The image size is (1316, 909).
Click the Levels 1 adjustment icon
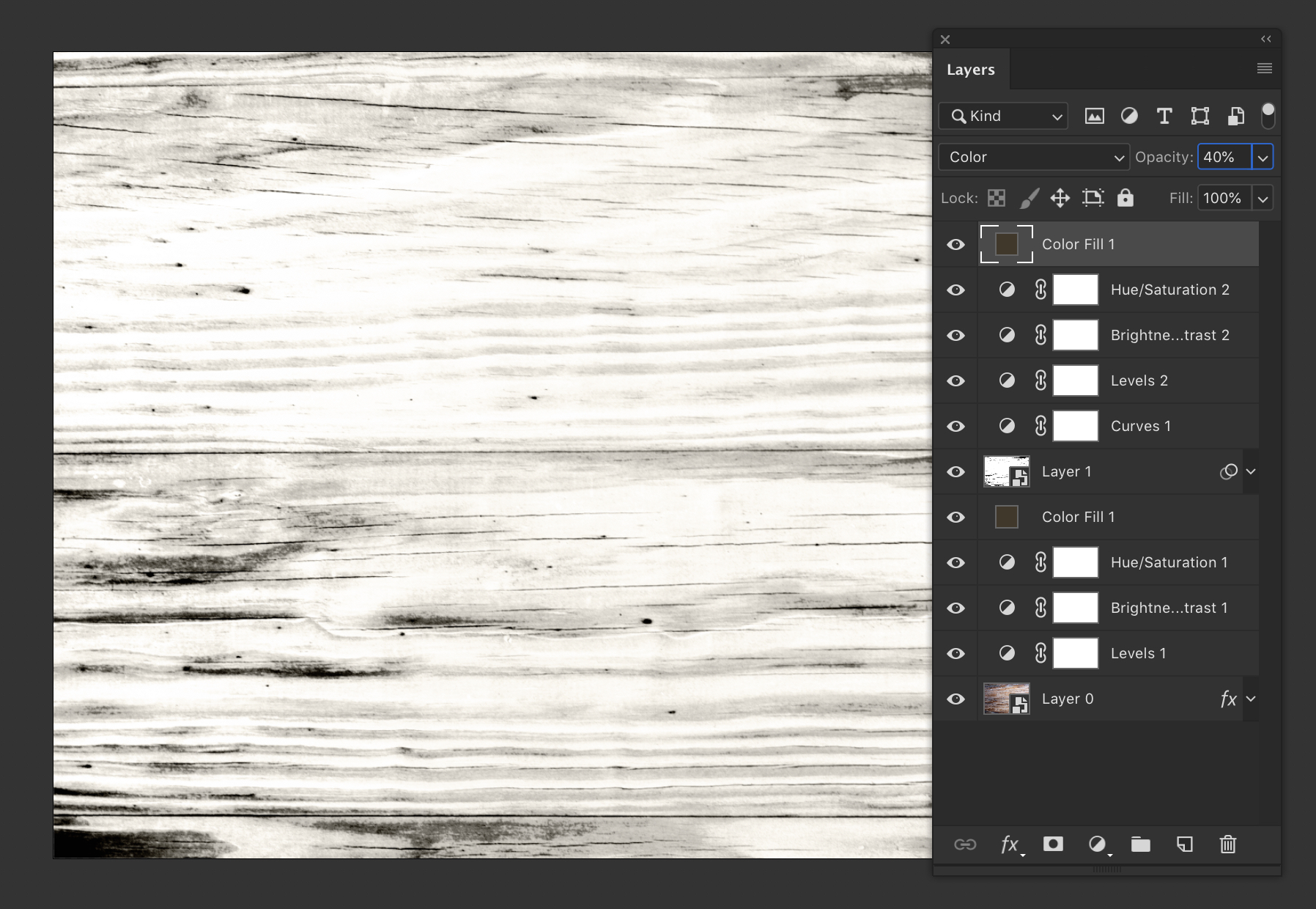[1007, 653]
